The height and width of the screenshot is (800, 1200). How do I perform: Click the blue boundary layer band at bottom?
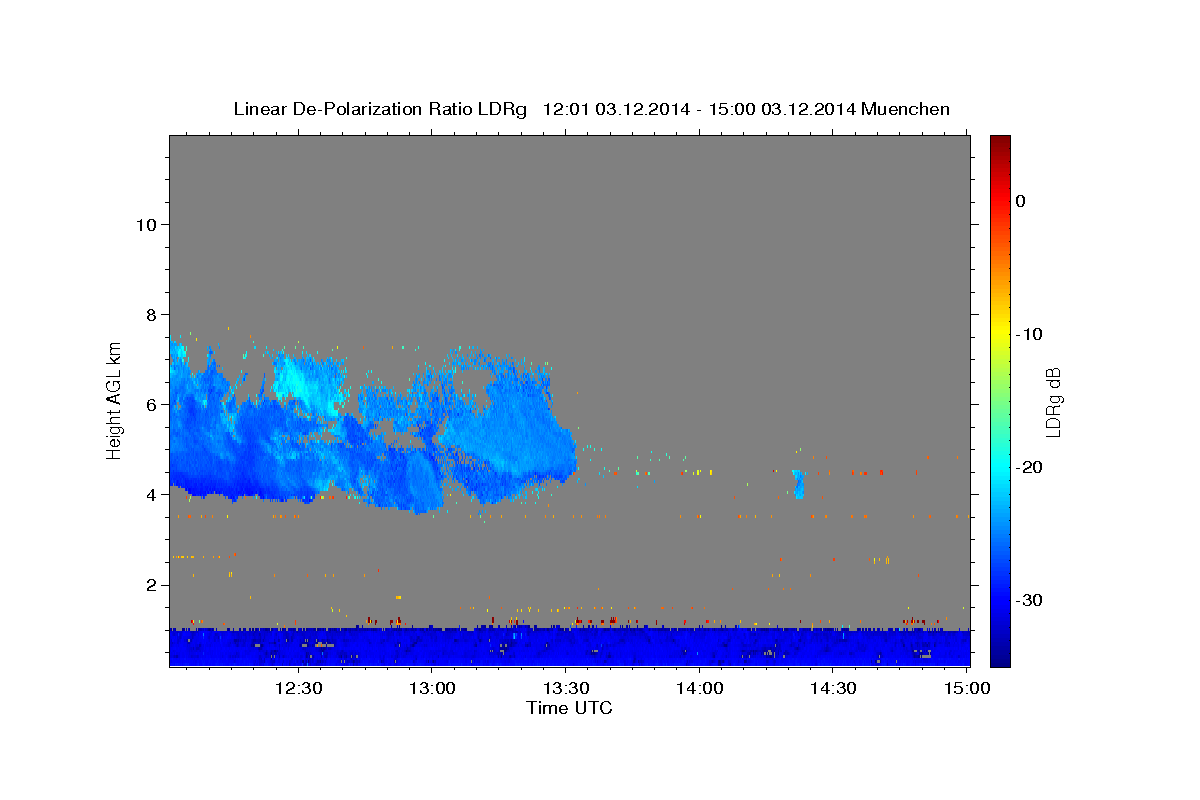(570, 647)
